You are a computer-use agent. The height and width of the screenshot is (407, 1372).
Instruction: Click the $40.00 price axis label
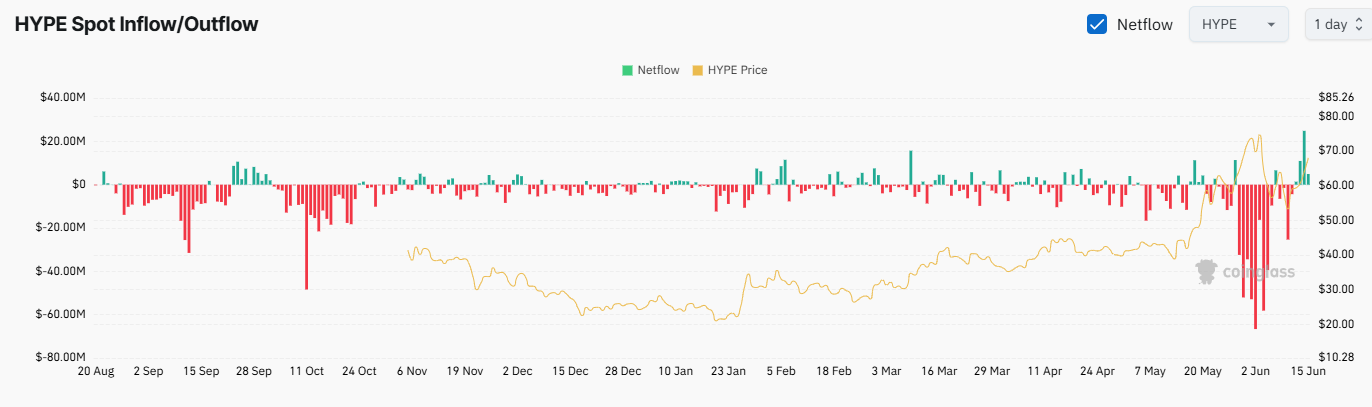(x=1337, y=255)
